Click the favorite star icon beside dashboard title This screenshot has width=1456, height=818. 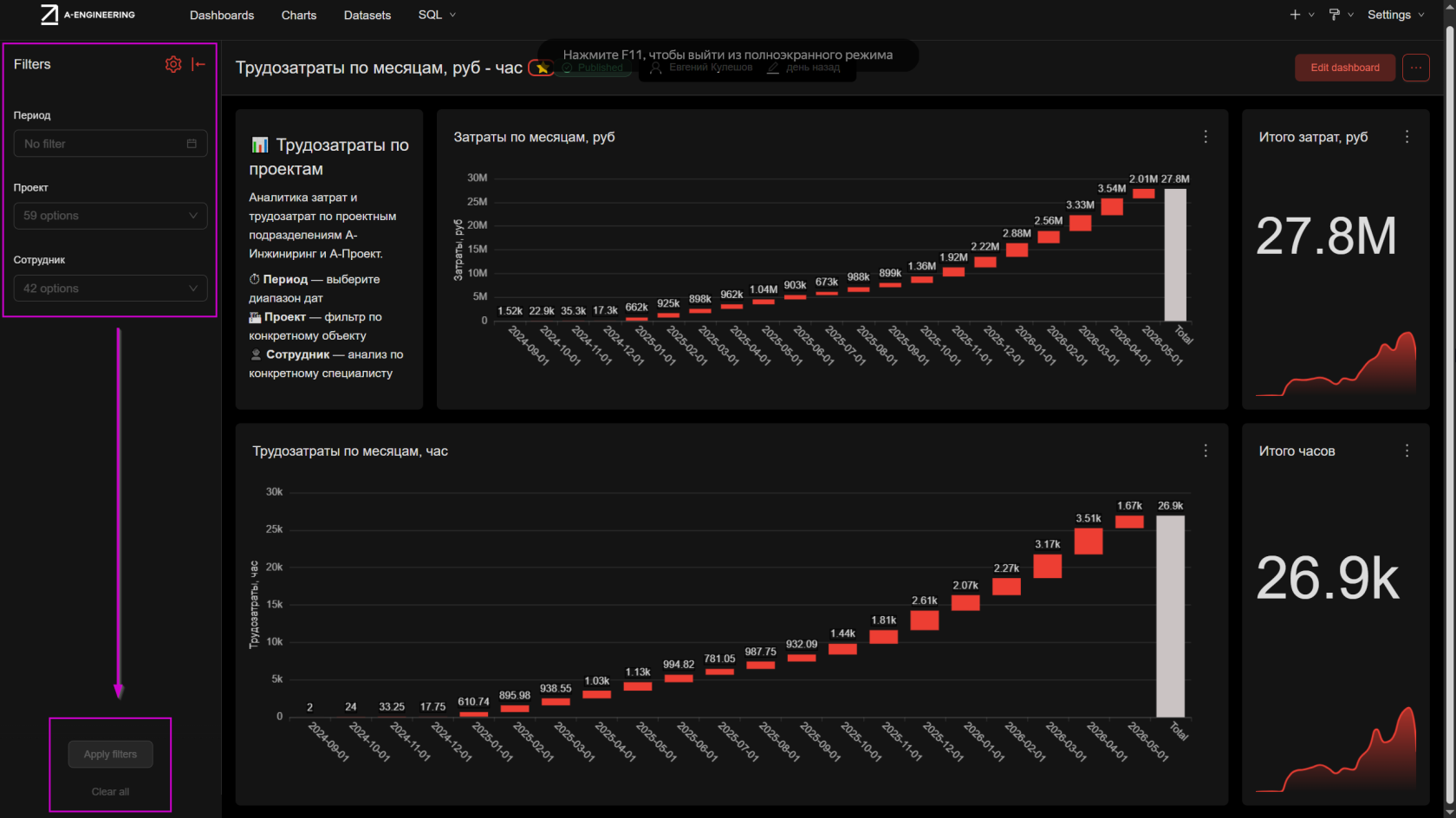(542, 68)
